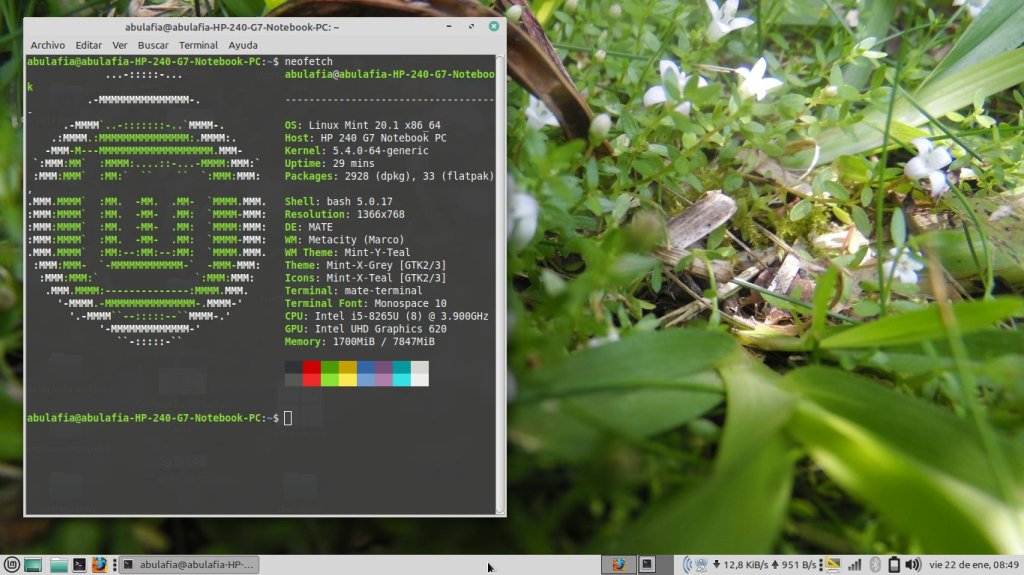Launch terminal from the panel launcher
Viewport: 1024px width, 575px height.
tap(79, 565)
